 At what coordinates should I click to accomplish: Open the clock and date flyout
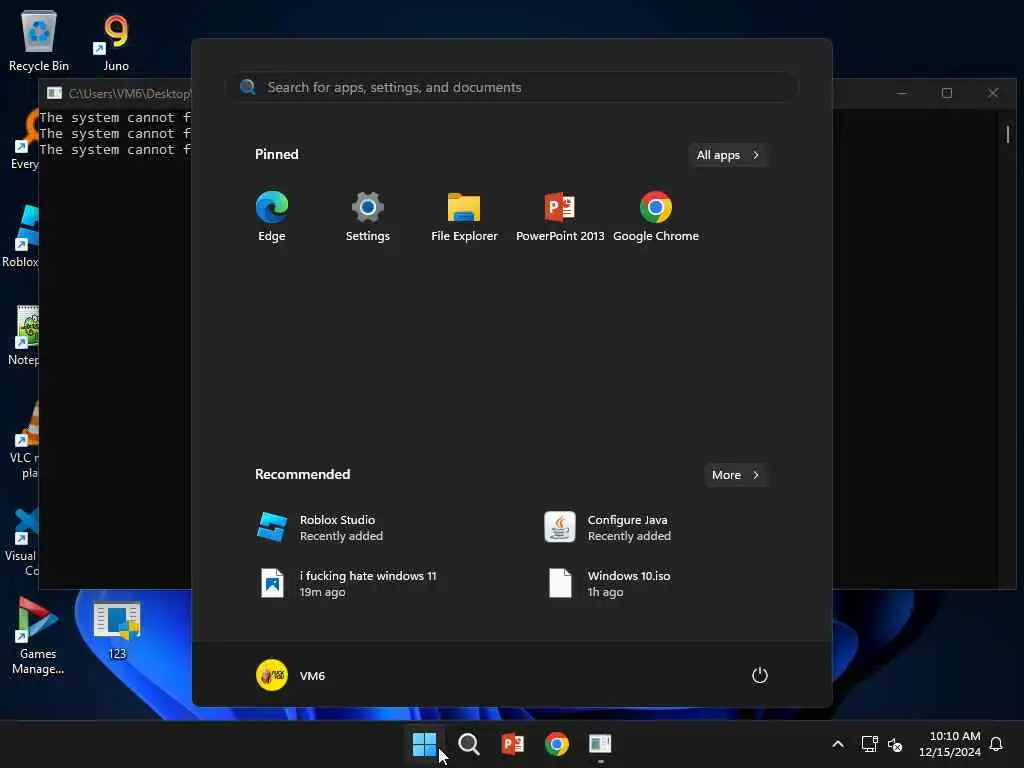pos(950,744)
